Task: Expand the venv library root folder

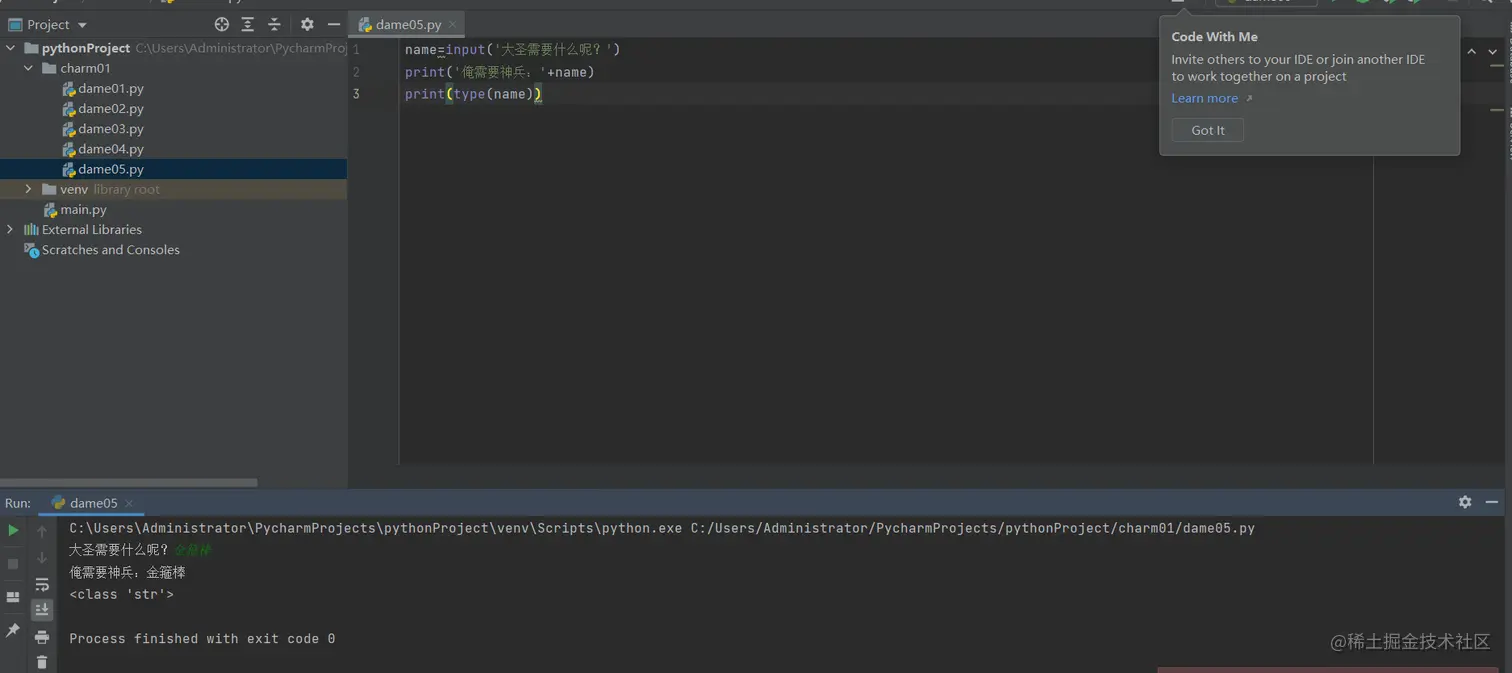Action: 29,189
